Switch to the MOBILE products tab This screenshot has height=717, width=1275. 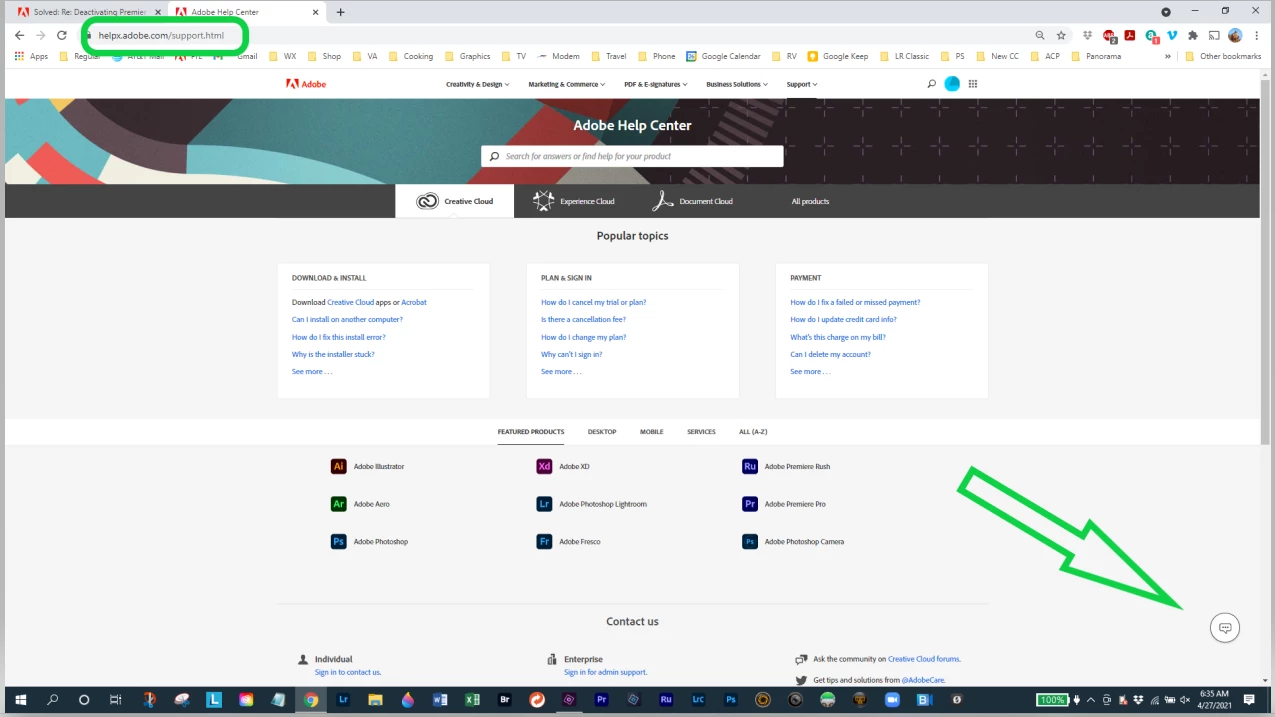click(651, 432)
